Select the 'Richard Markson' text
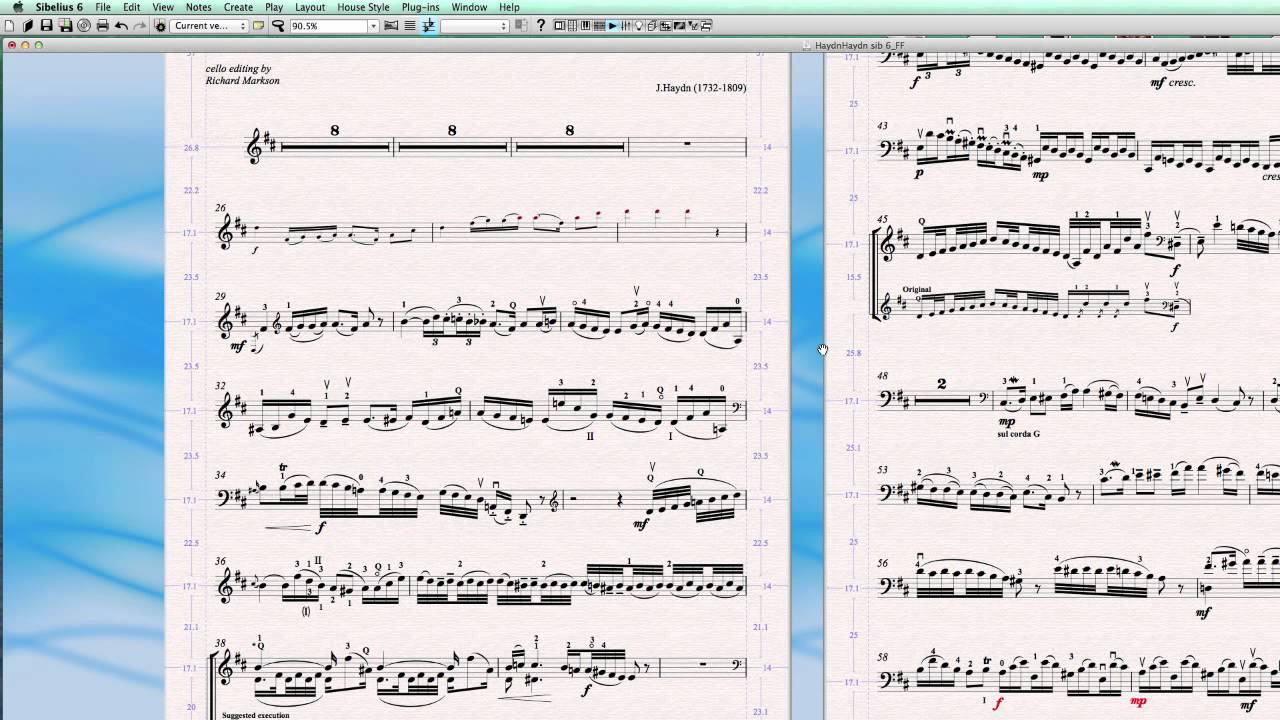Image resolution: width=1280 pixels, height=720 pixels. point(243,80)
